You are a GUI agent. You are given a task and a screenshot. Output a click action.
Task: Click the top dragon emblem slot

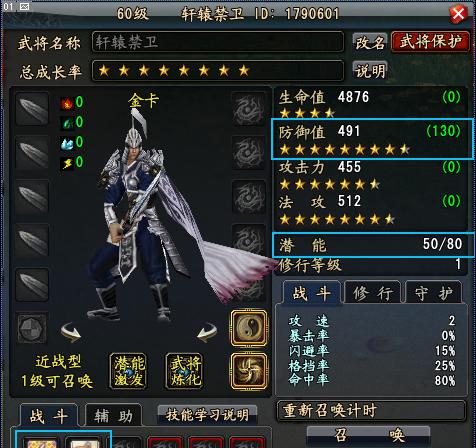click(x=249, y=109)
